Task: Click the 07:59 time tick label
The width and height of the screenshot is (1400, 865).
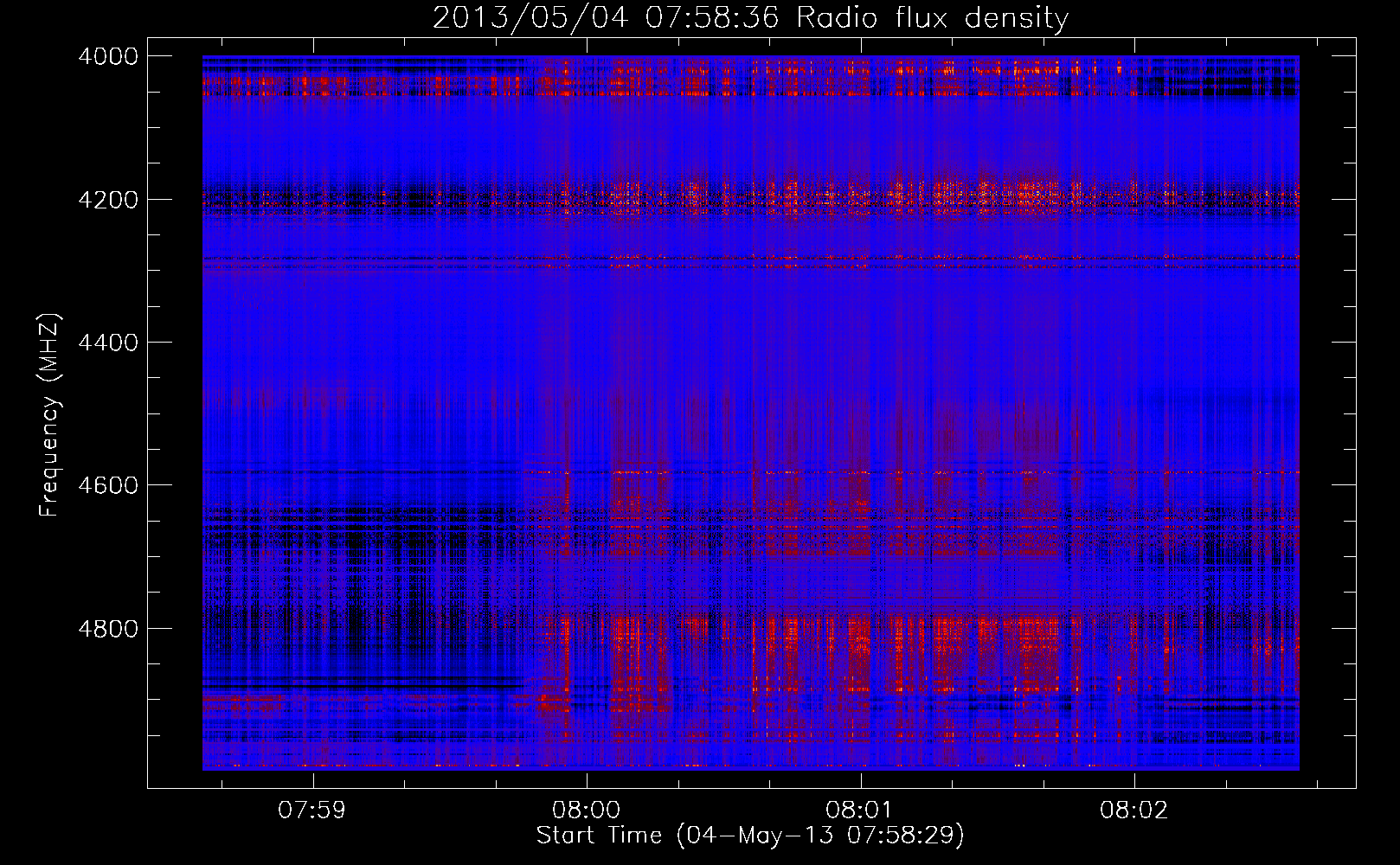Action: 312,811
